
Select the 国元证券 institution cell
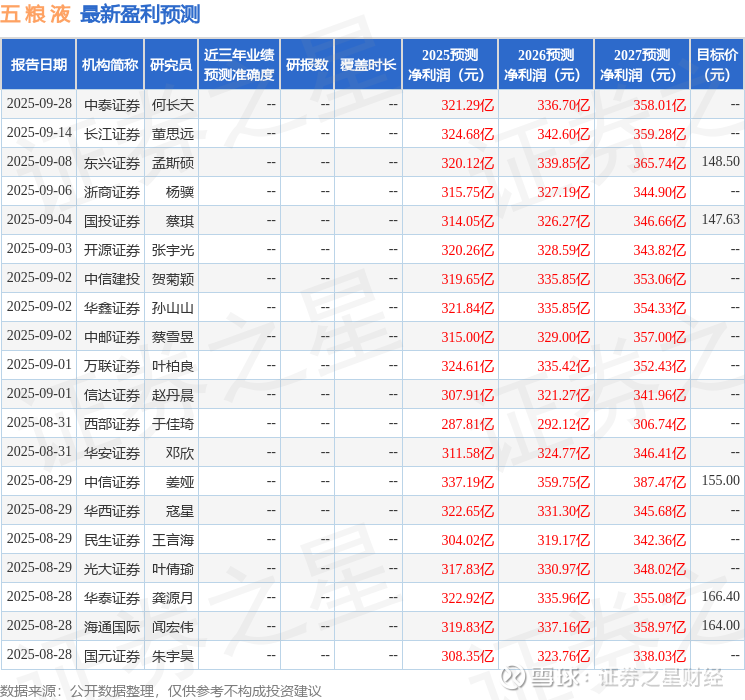coord(112,655)
